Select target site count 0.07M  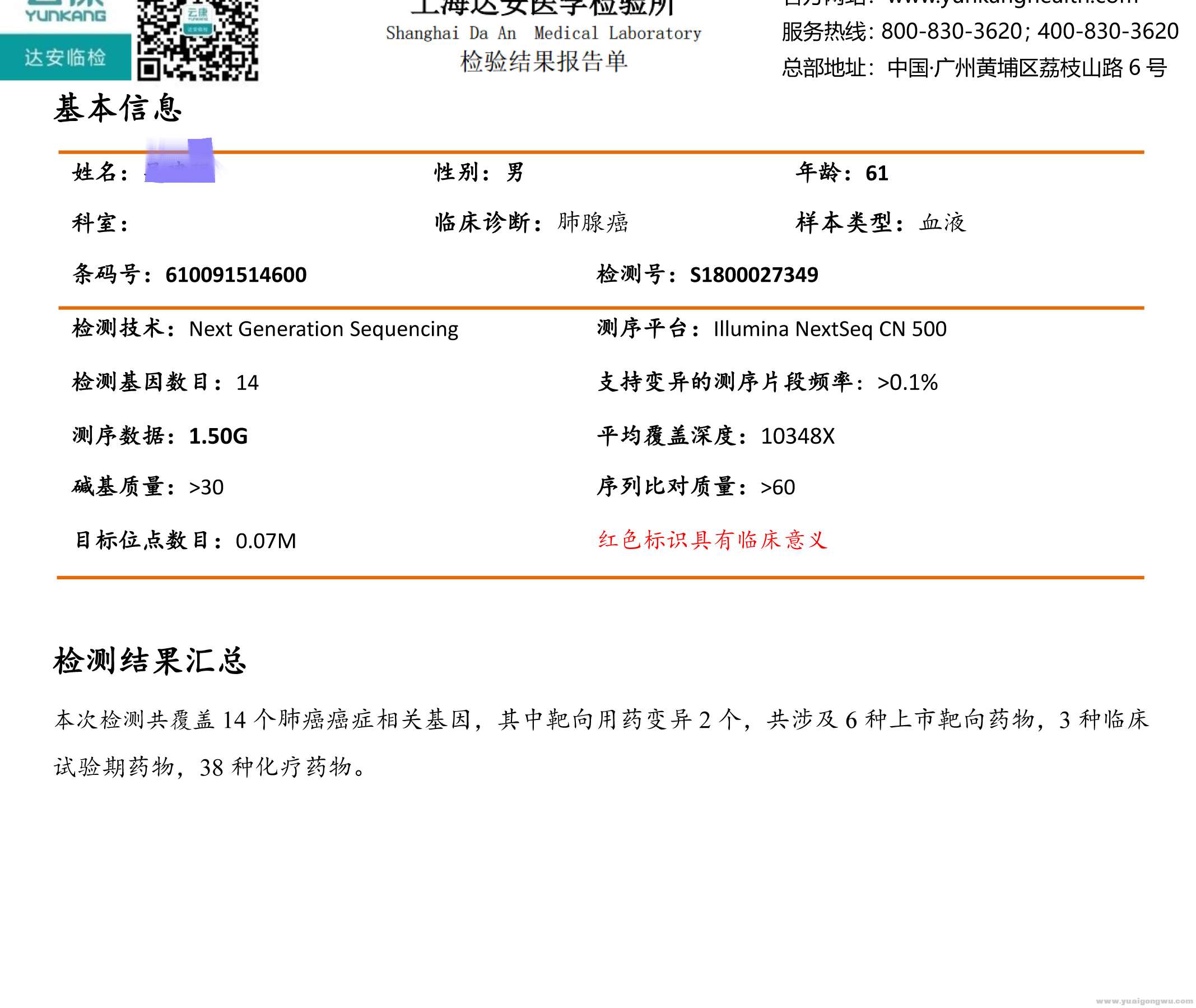[x=266, y=541]
